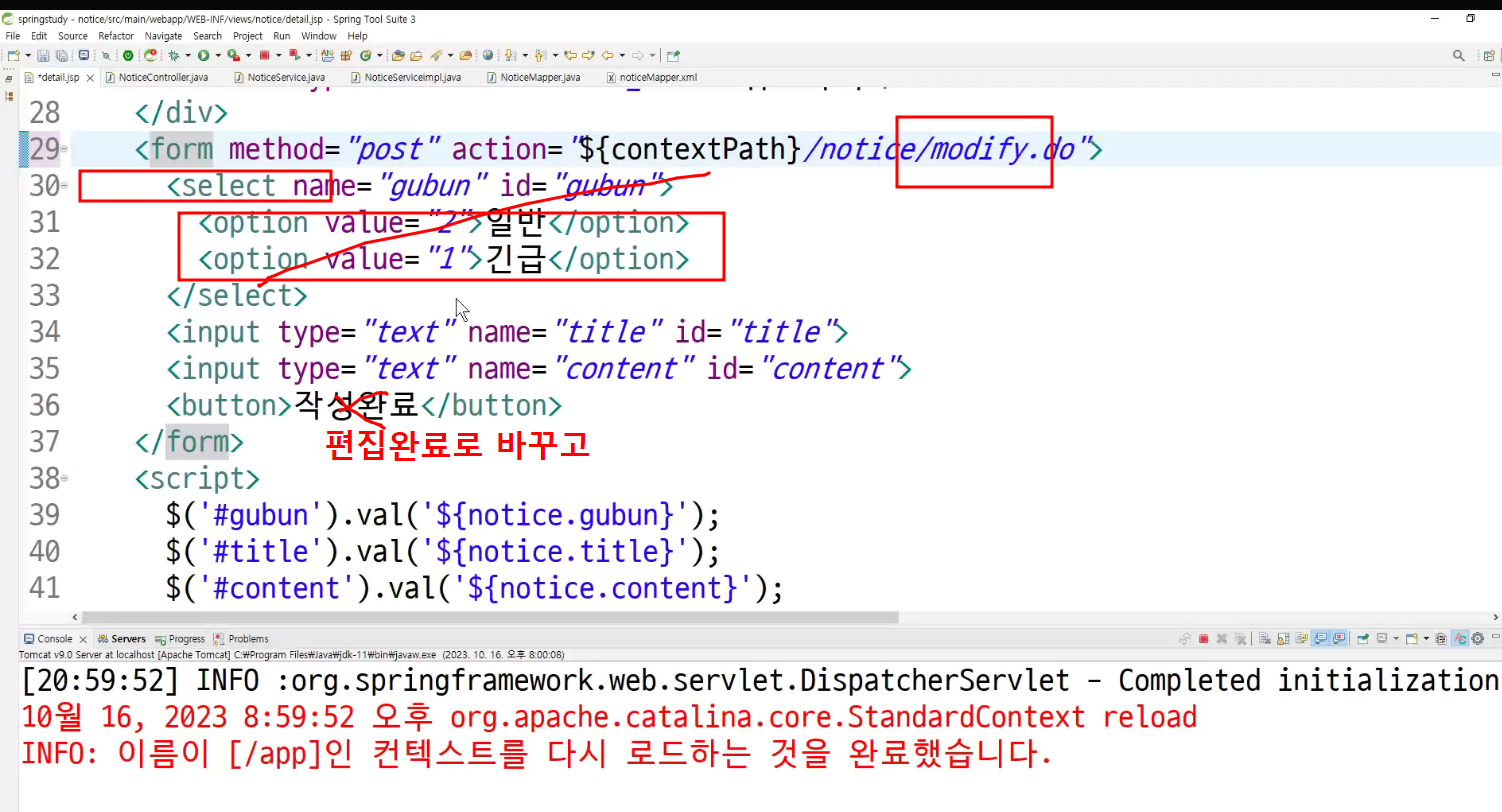This screenshot has width=1502, height=812.
Task: Click the New file wizard icon
Action: click(13, 55)
